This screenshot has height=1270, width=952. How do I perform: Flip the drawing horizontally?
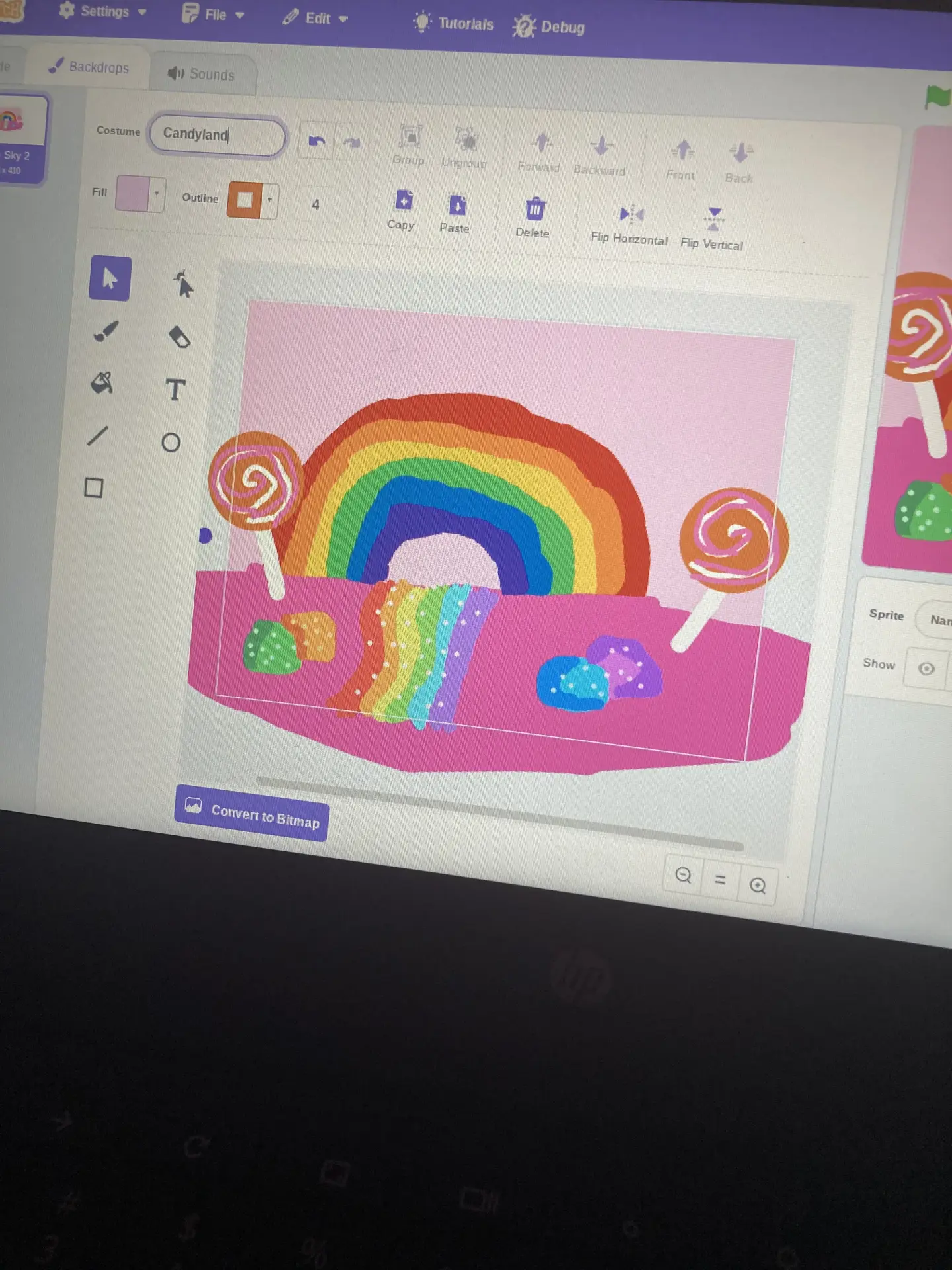(629, 225)
